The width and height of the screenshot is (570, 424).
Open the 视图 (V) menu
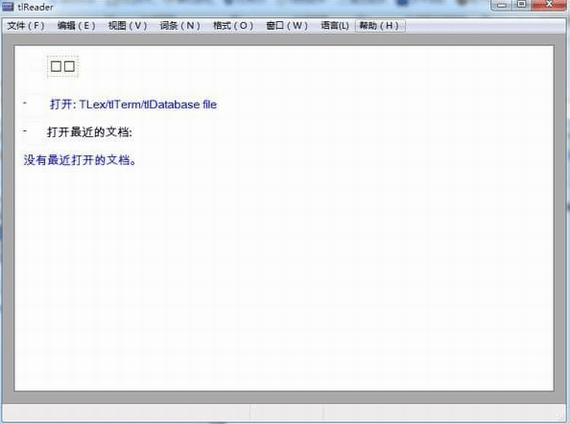coord(128,26)
